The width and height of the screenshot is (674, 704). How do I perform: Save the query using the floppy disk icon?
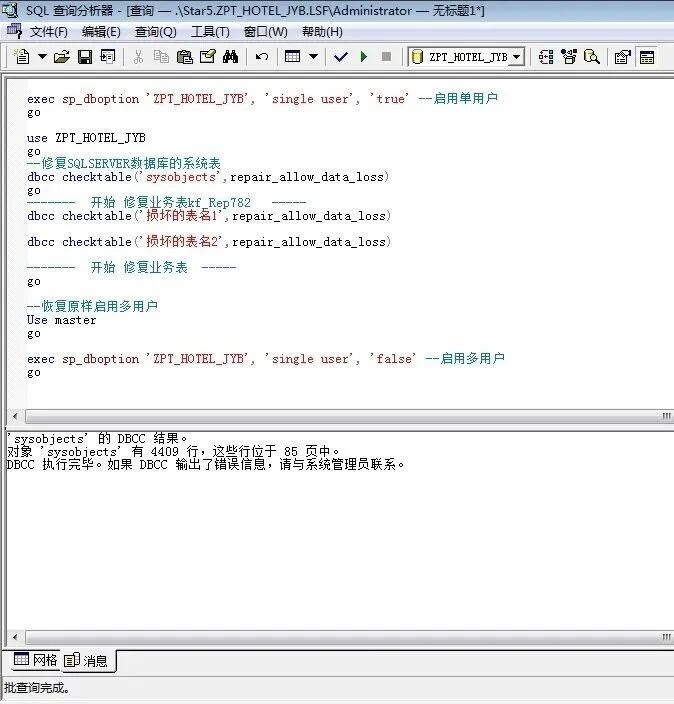coord(85,57)
